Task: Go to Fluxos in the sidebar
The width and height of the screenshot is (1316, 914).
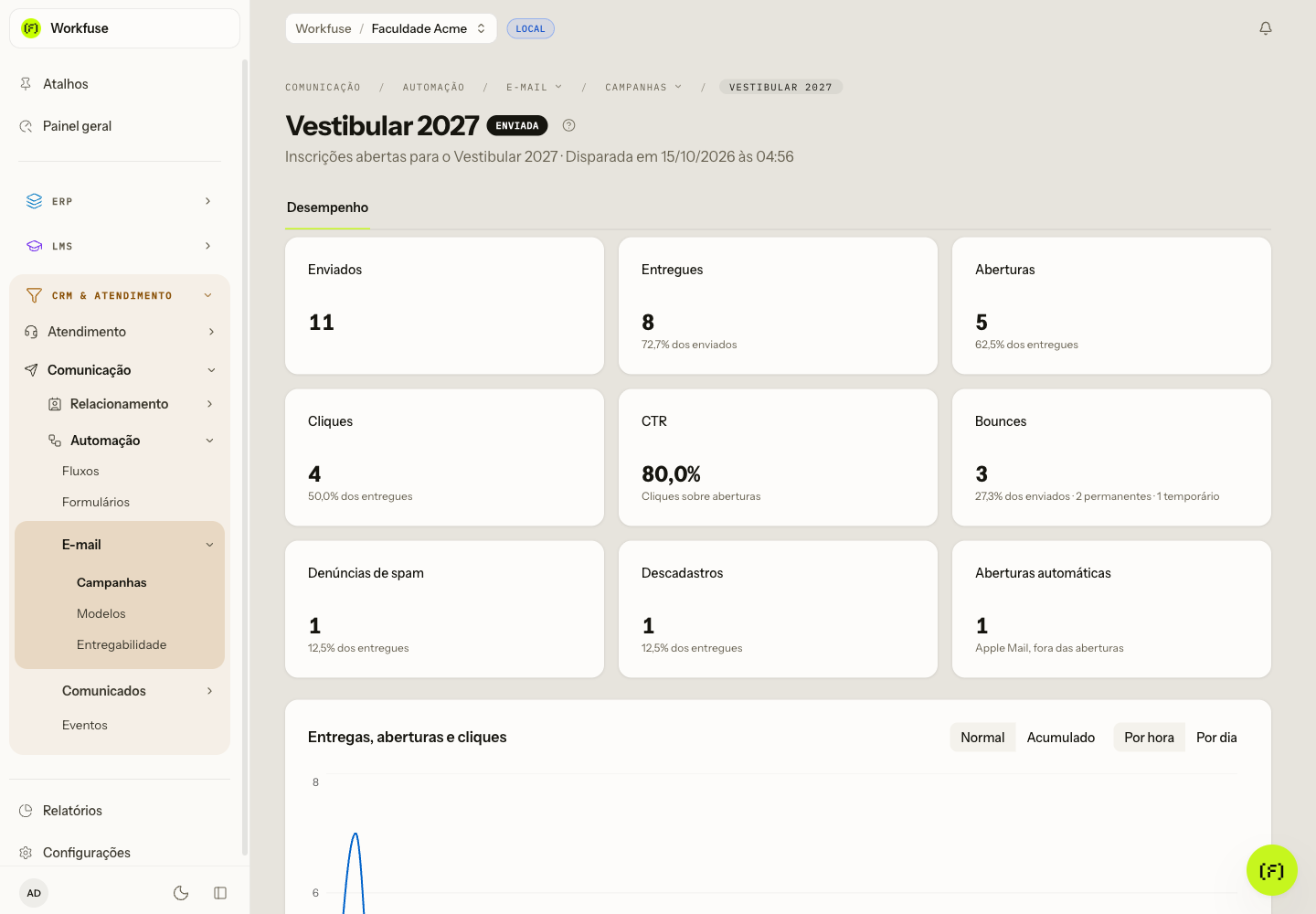Action: click(x=80, y=471)
